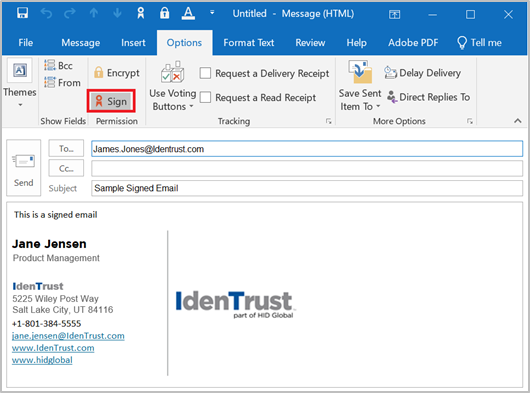This screenshot has width=530, height=393.
Task: Open the Themes dropdown
Action: coord(20,84)
